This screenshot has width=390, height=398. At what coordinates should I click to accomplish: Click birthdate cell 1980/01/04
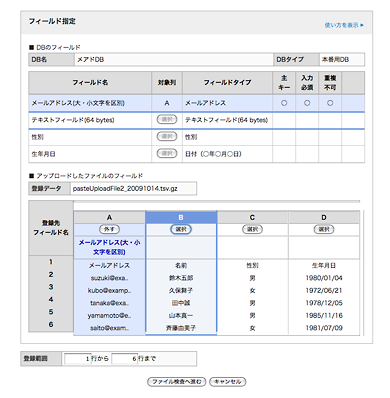[324, 278]
